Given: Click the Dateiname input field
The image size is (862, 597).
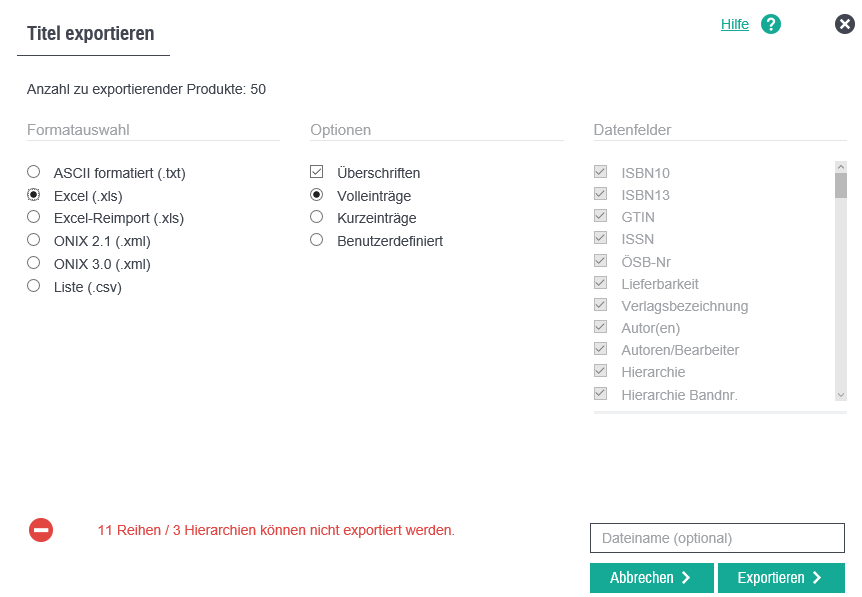Looking at the screenshot, I should pyautogui.click(x=717, y=538).
